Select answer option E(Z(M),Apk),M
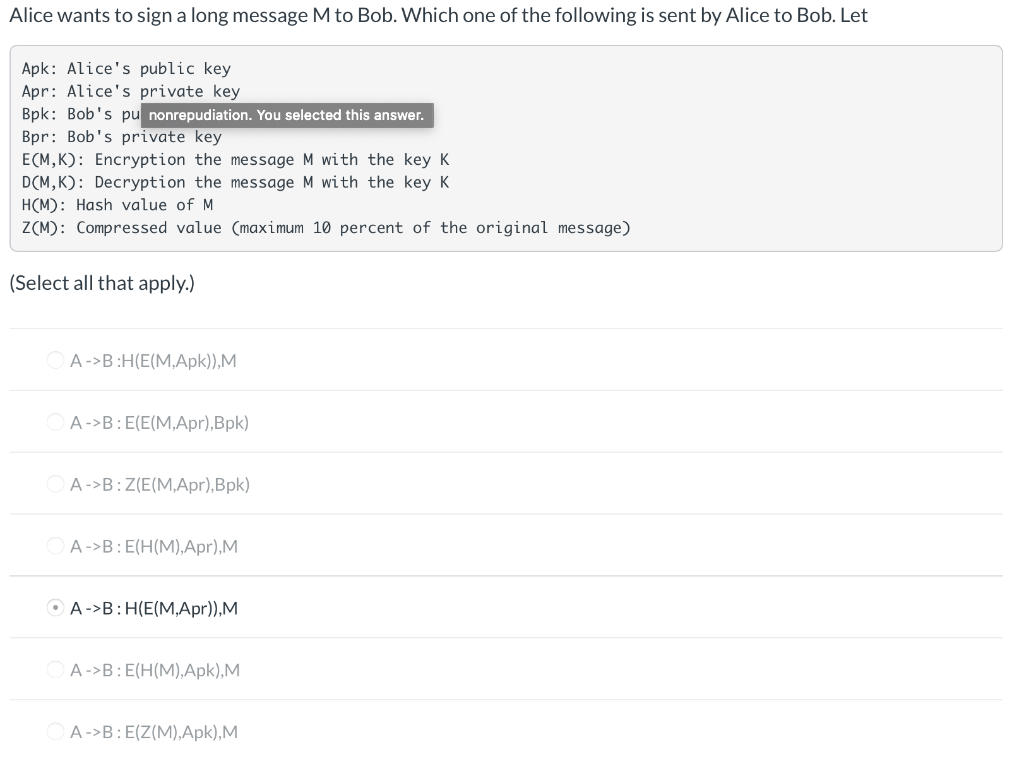This screenshot has width=1024, height=778. click(x=56, y=731)
